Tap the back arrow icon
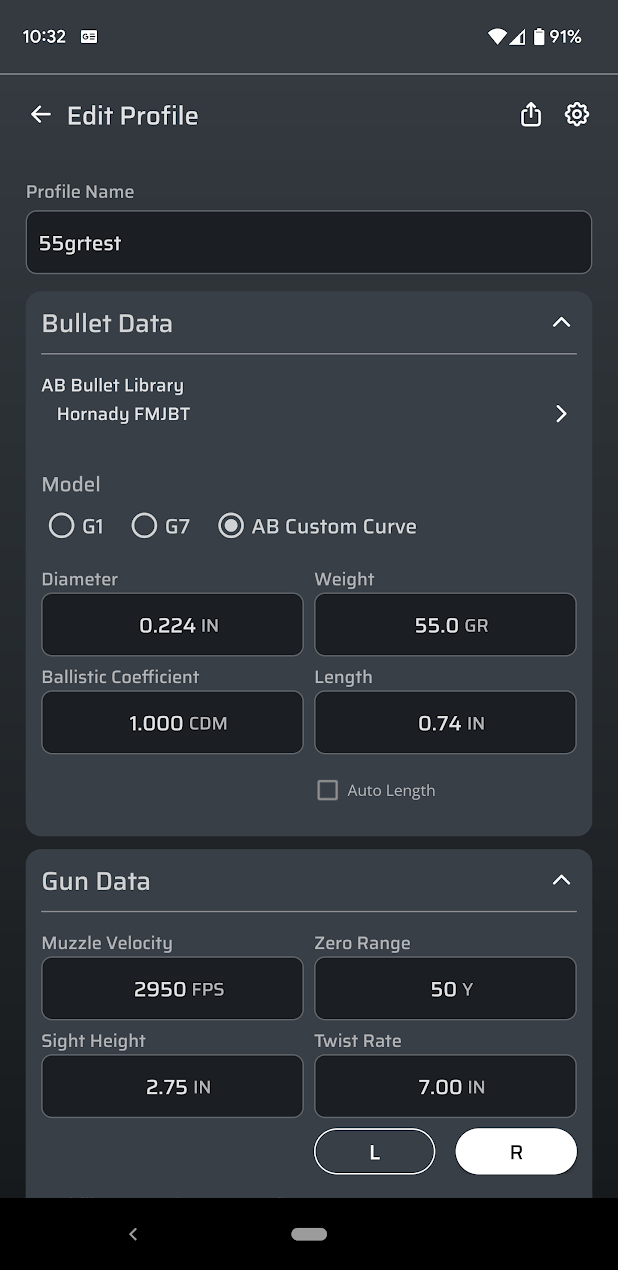 [x=40, y=115]
